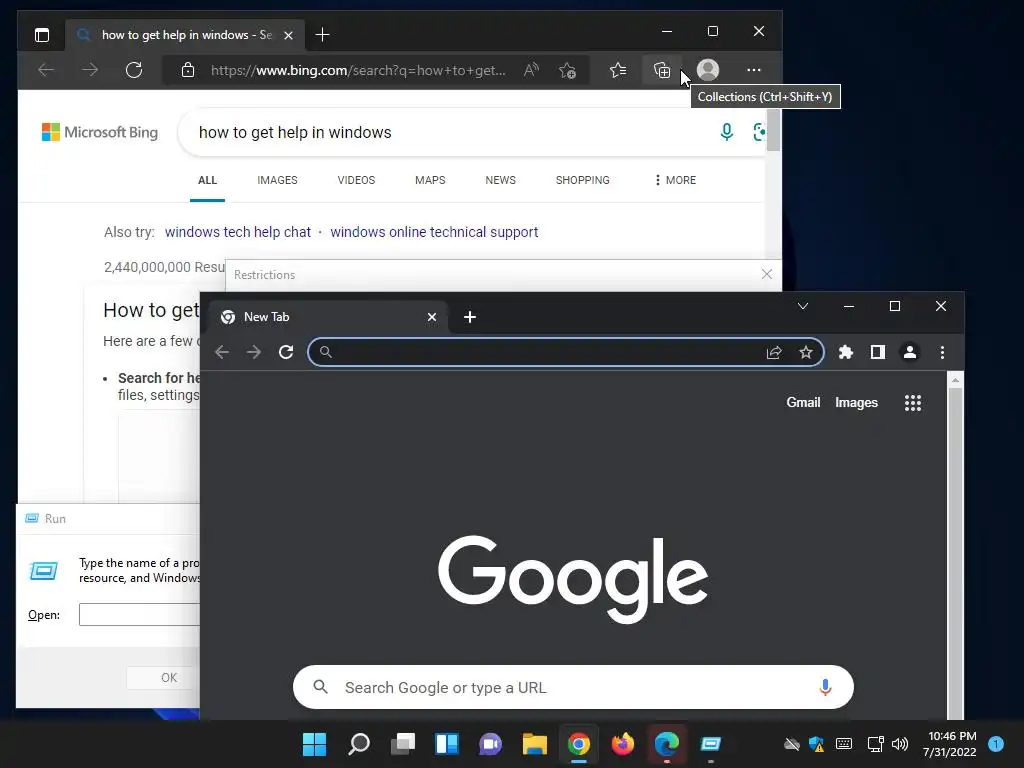Activate Read aloud icon in Edge address bar
Screen dimensions: 1024x768
pyautogui.click(x=532, y=70)
